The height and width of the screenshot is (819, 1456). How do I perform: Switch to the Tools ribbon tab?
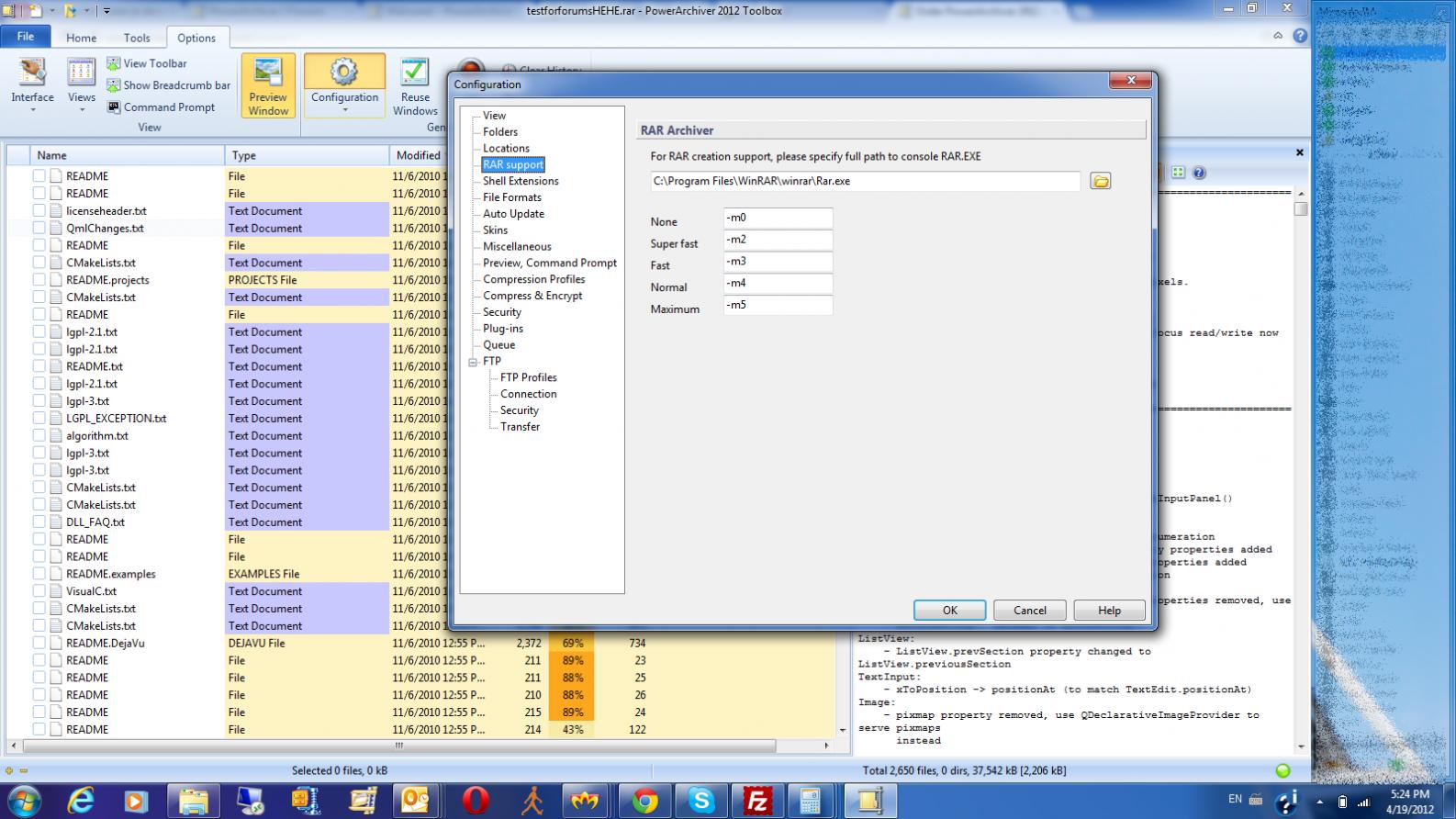coord(137,38)
